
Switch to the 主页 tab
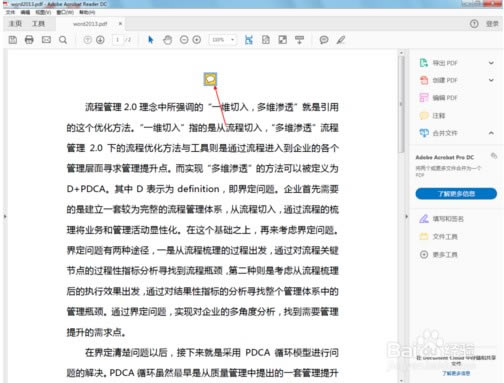pyautogui.click(x=15, y=24)
